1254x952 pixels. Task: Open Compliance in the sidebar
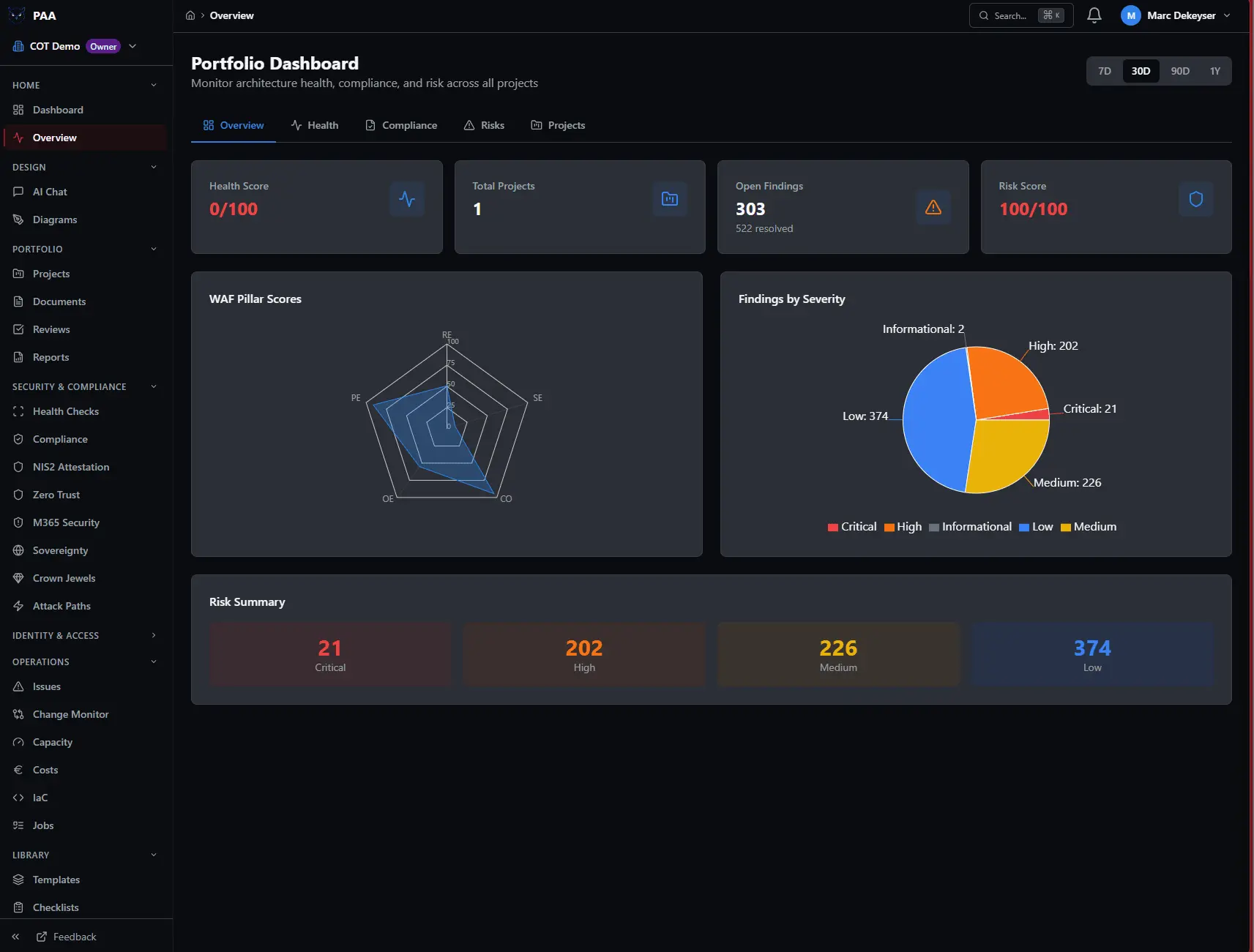tap(85, 439)
